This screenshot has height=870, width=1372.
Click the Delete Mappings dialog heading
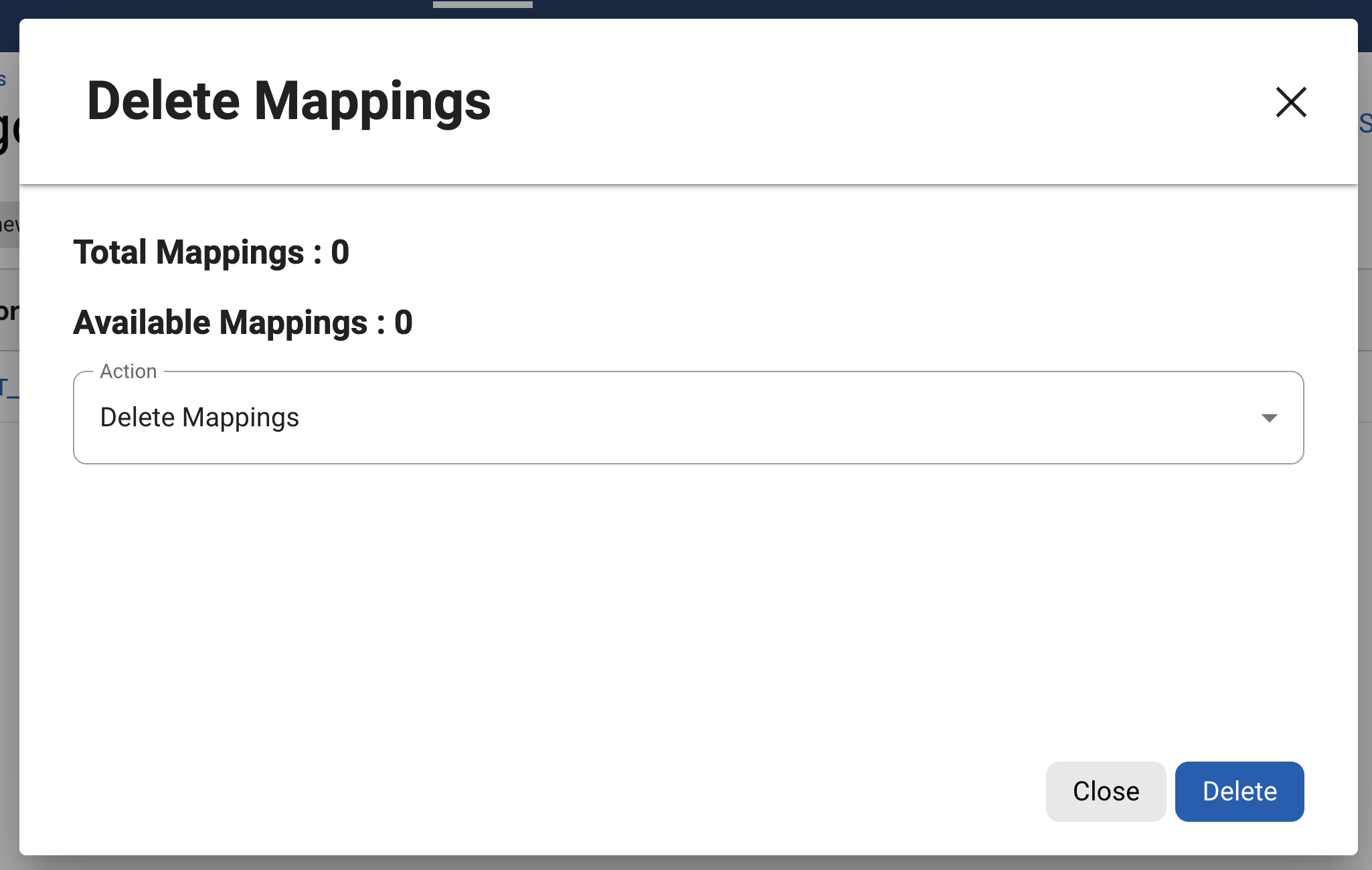pyautogui.click(x=289, y=102)
